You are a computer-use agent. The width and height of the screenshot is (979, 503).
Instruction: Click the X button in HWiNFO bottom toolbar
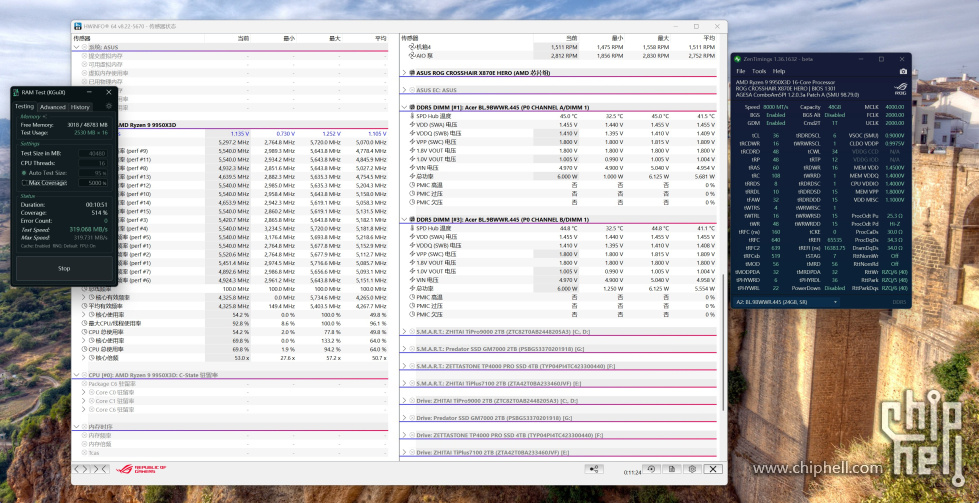click(x=713, y=469)
